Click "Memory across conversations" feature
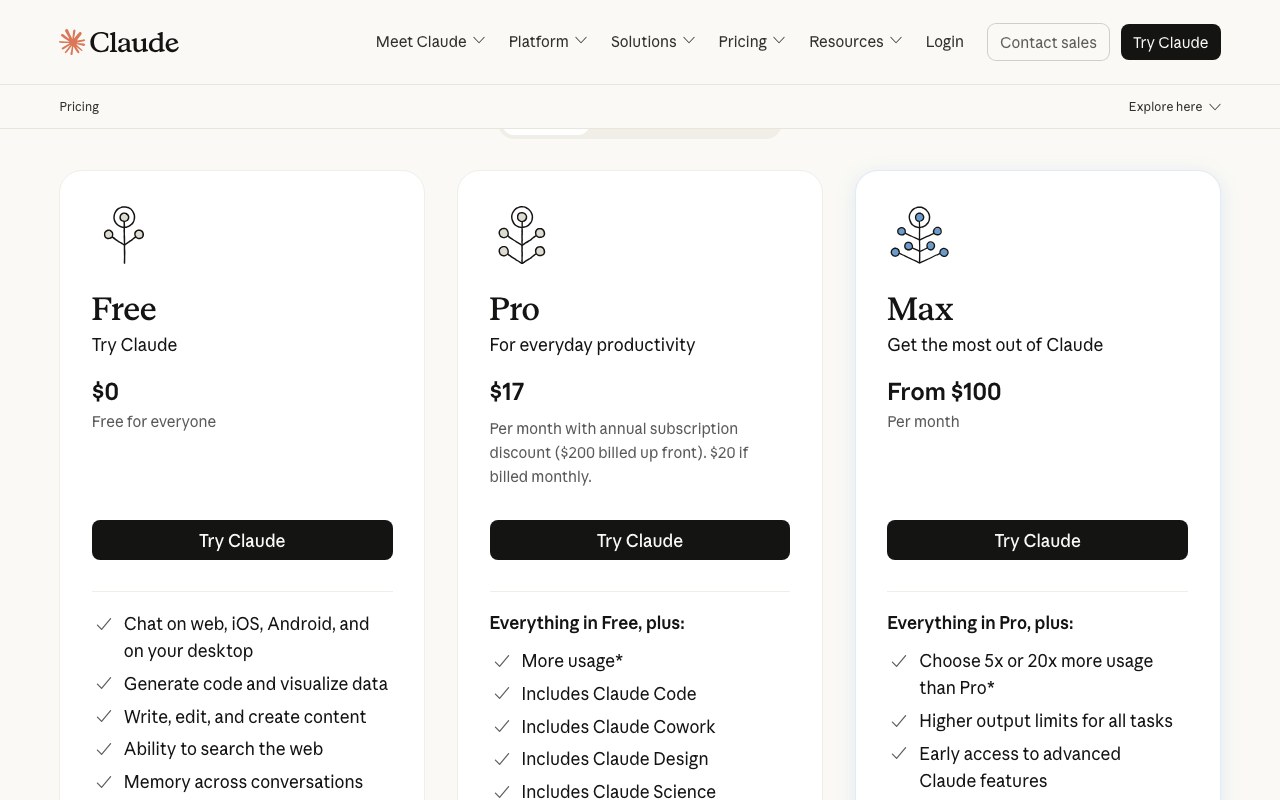Screen dimensions: 1280x800 pyautogui.click(x=243, y=782)
